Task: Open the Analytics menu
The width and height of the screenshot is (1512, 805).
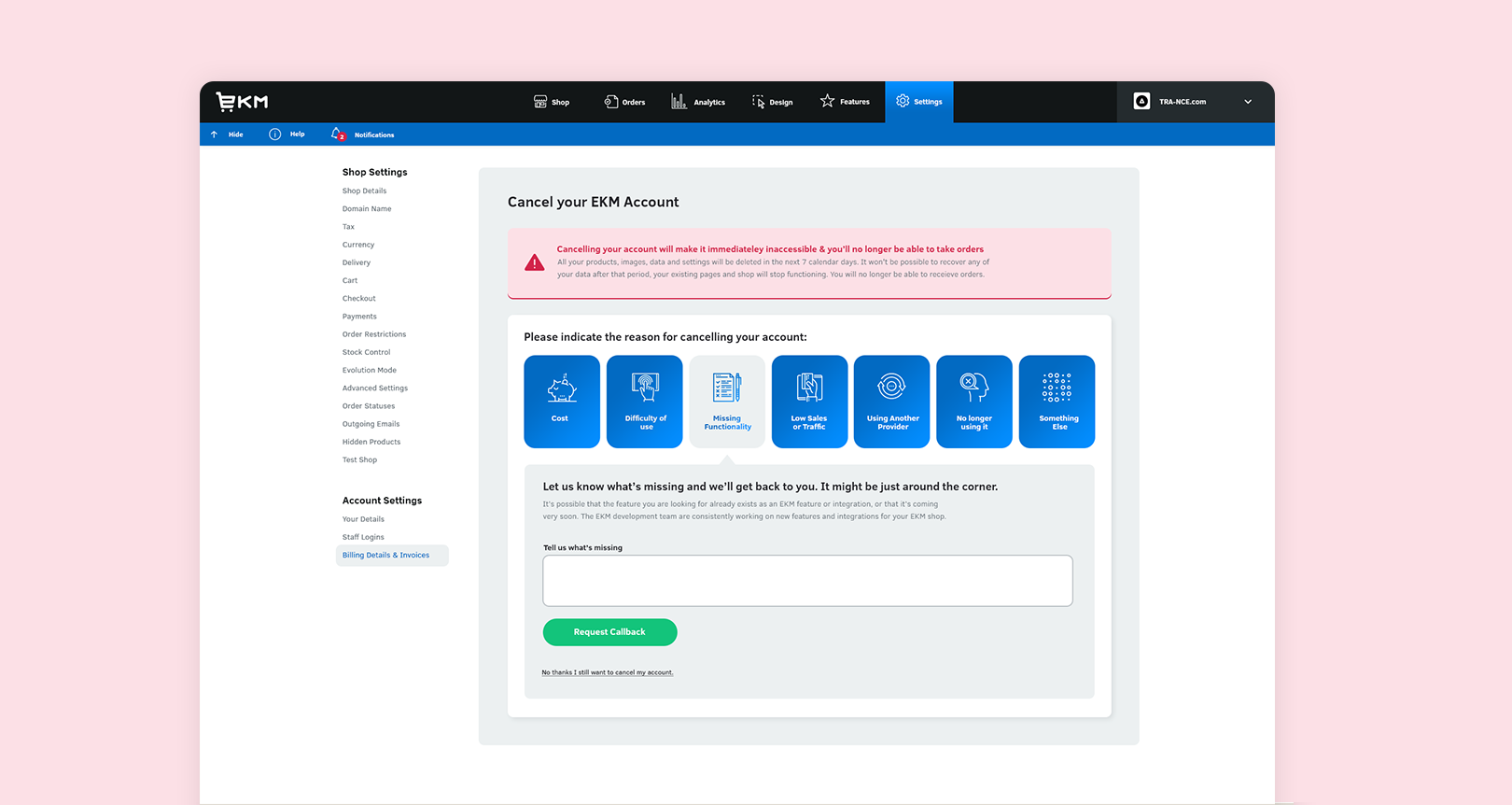Action: (x=698, y=102)
